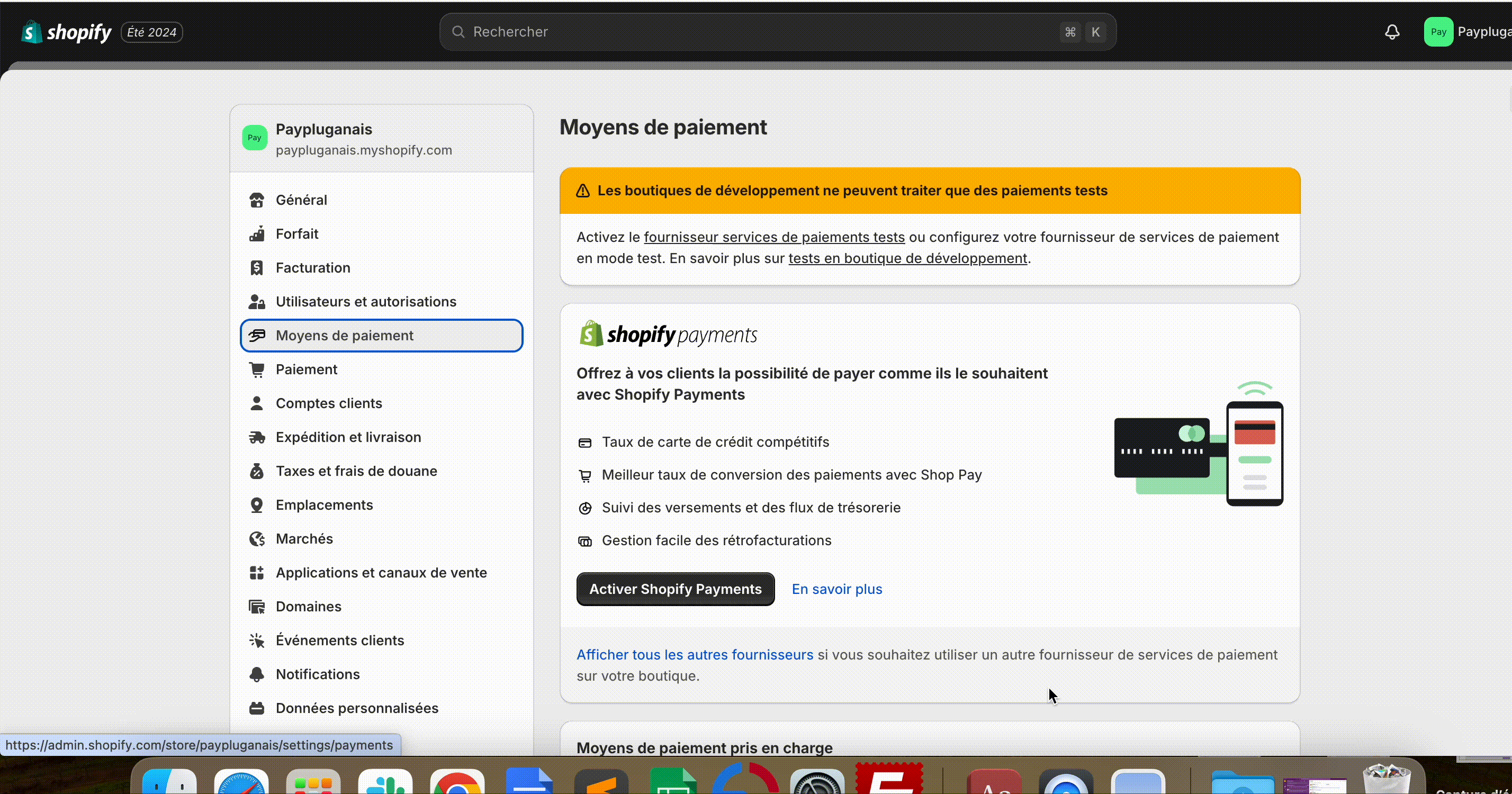Click the Offrez à vos clients headline

tap(812, 384)
